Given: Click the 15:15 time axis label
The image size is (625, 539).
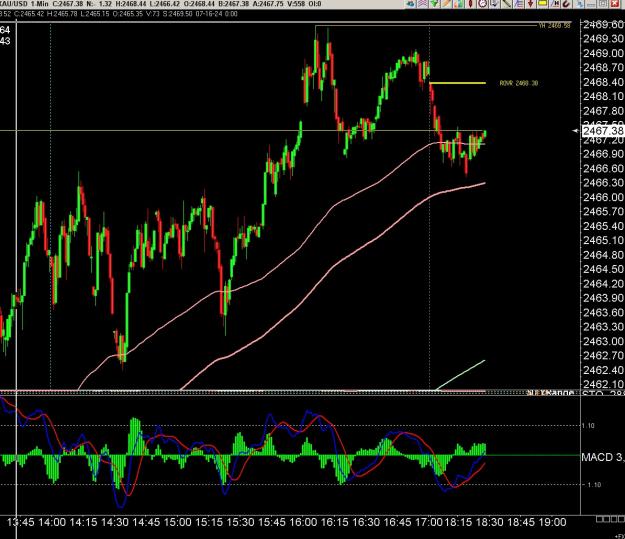Looking at the screenshot, I should tap(209, 522).
